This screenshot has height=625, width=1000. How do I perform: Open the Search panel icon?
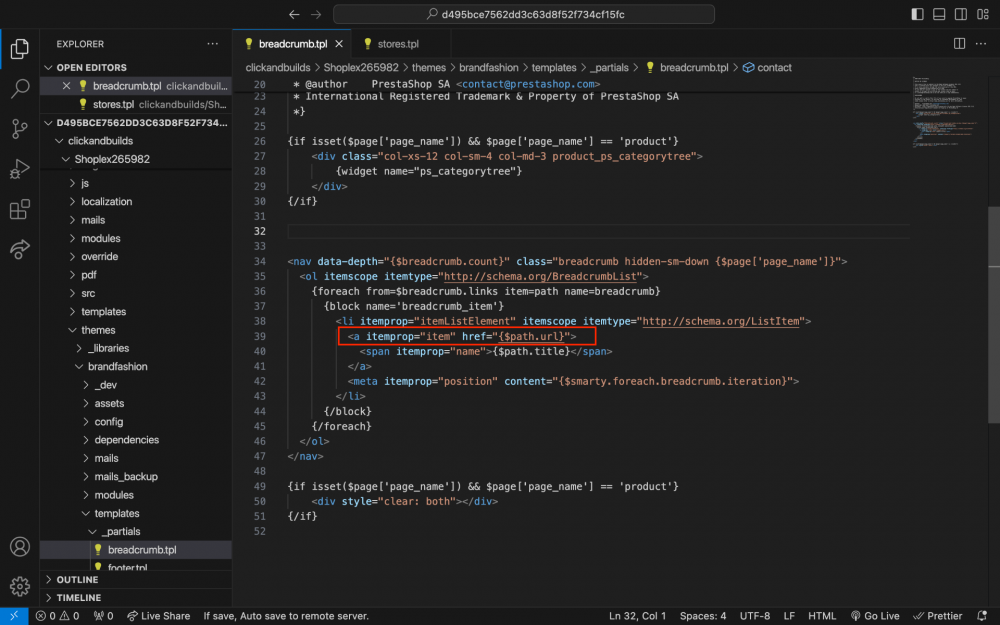click(20, 88)
